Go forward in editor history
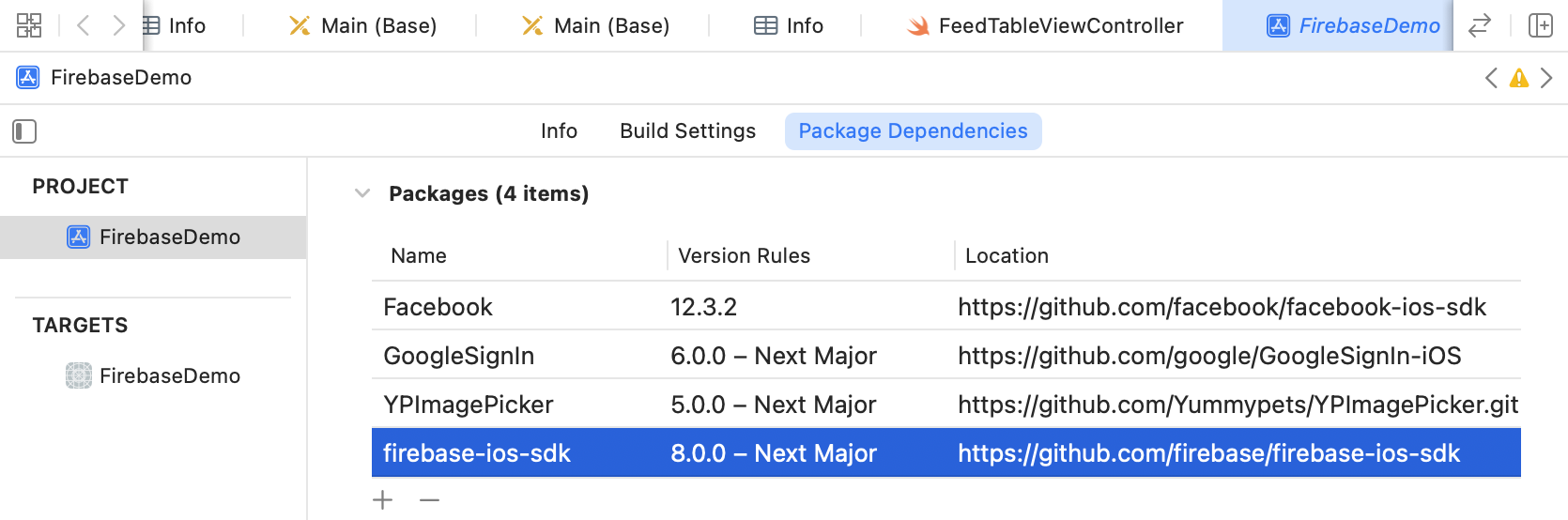 point(118,25)
